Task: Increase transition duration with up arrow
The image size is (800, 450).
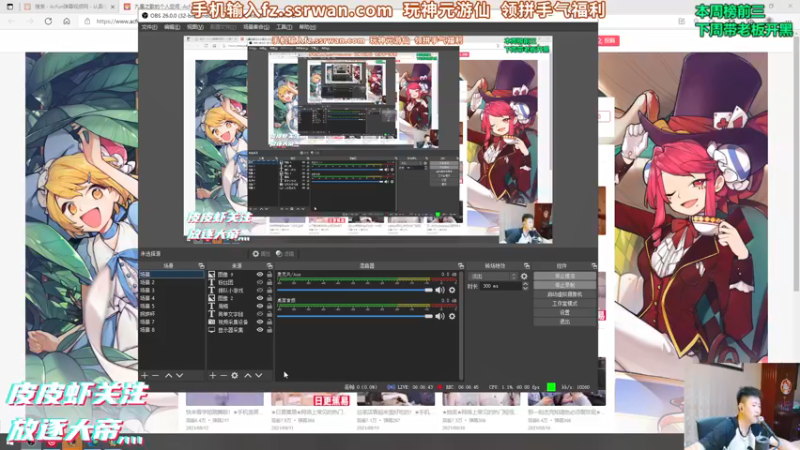Action: (525, 284)
